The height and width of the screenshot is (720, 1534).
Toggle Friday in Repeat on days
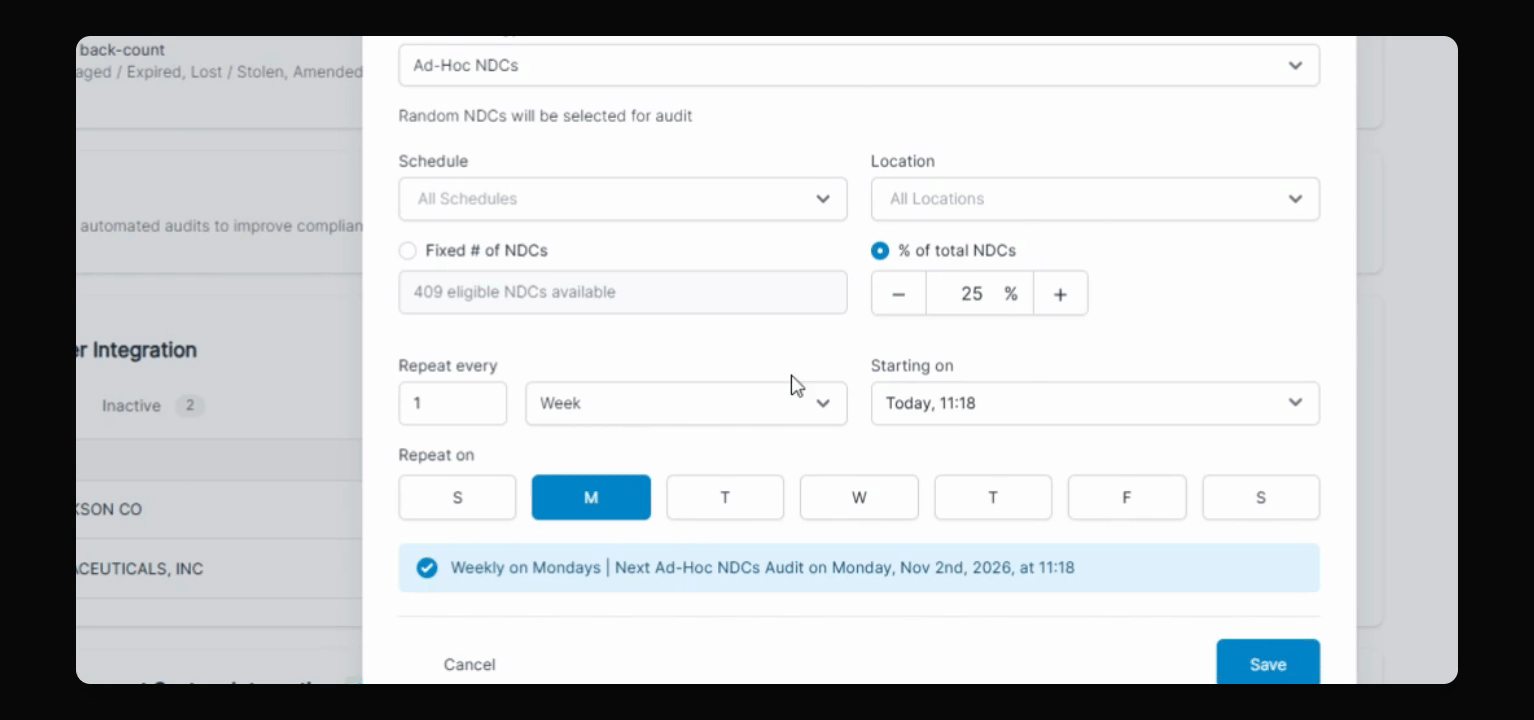tap(1127, 497)
